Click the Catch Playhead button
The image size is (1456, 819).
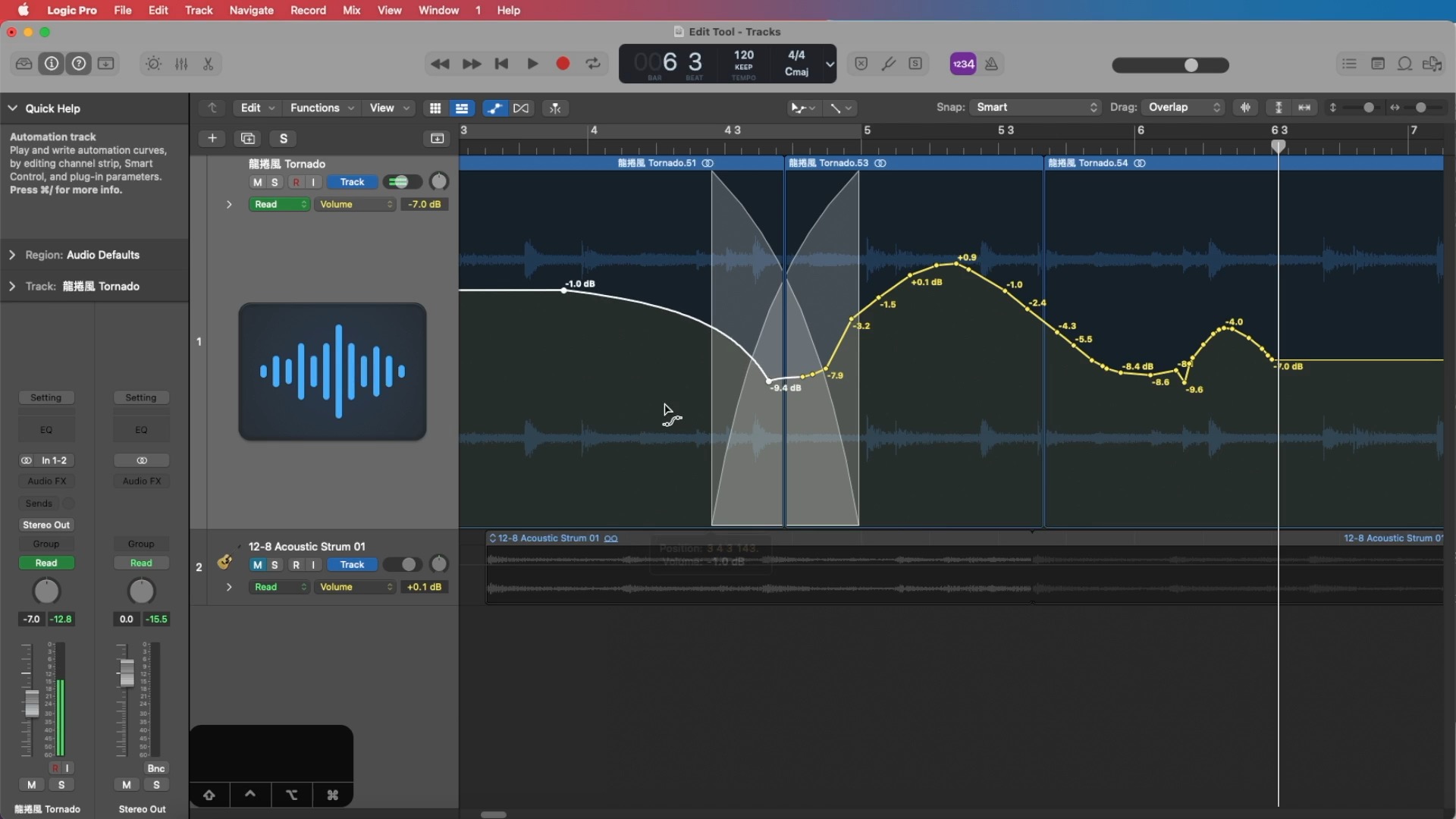point(555,108)
